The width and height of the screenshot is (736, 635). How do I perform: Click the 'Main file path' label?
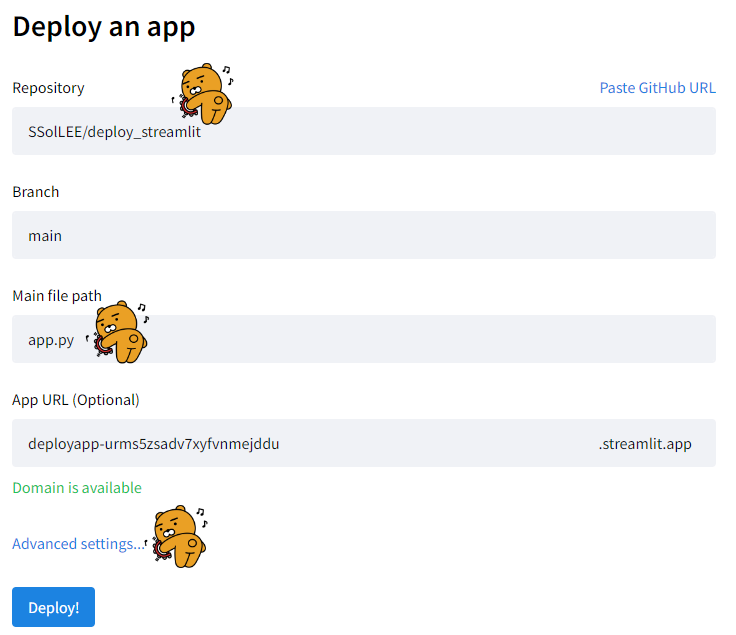57,296
